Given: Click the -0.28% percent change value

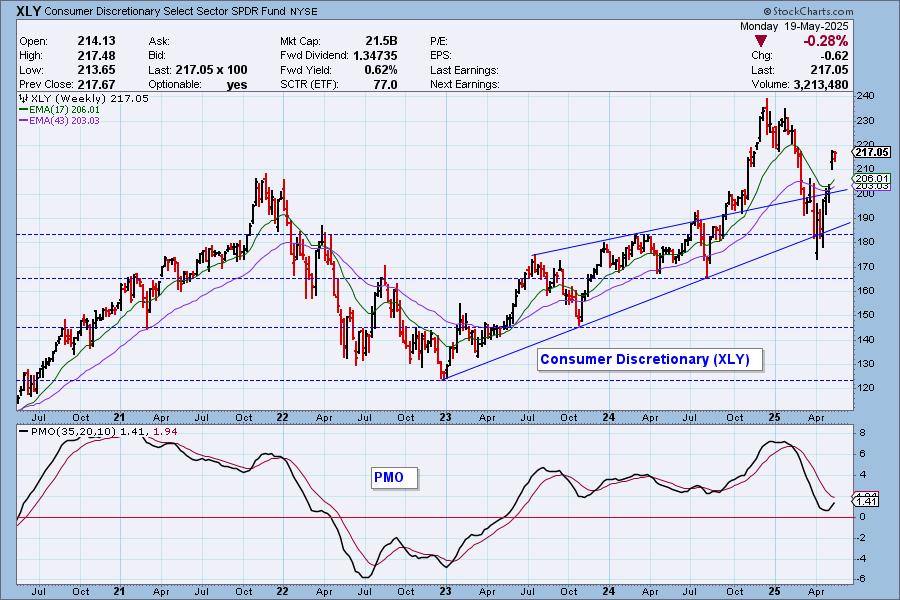Looking at the screenshot, I should [825, 41].
